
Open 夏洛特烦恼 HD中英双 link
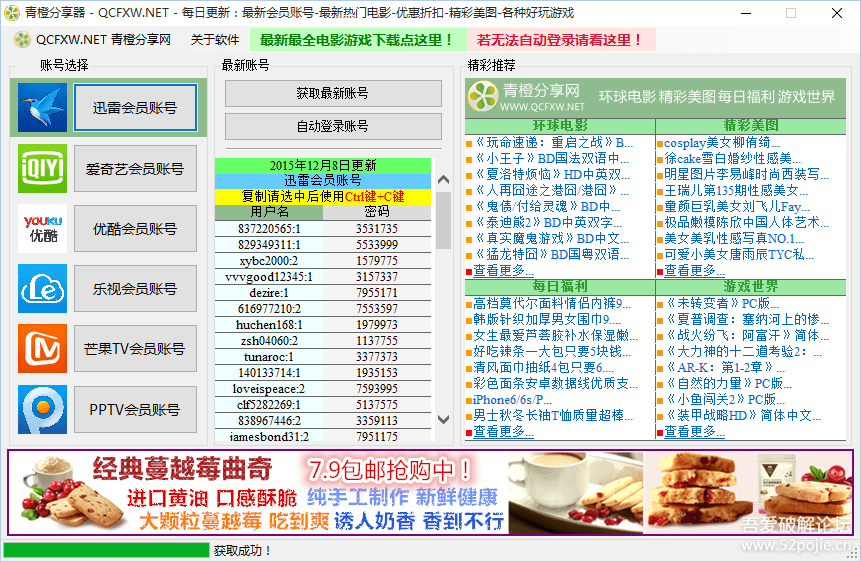coord(551,175)
